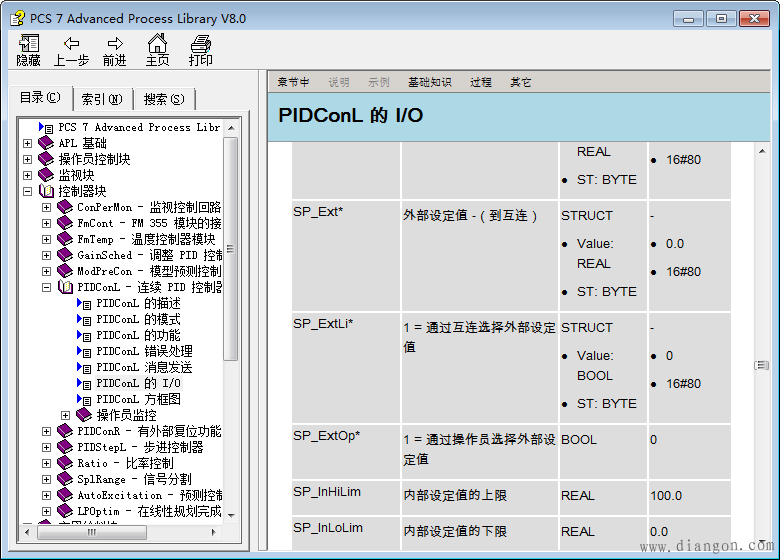780x560 pixels.
Task: Expand the LPOptim tree node
Action: 46,511
